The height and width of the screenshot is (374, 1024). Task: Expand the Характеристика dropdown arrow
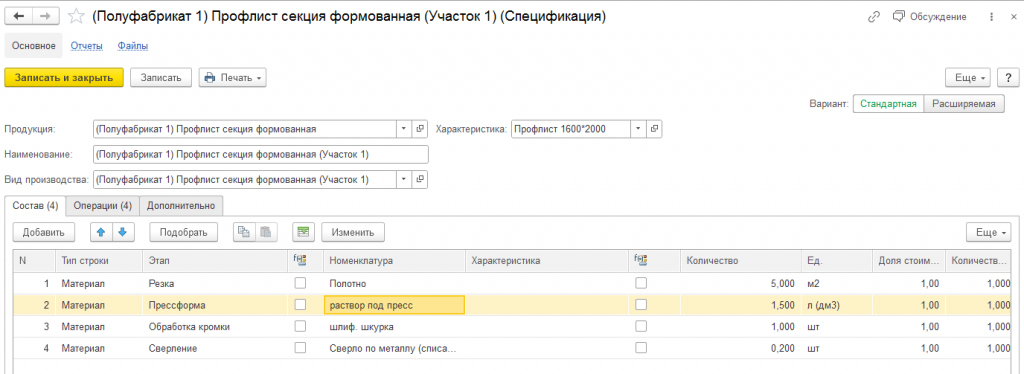pos(638,129)
